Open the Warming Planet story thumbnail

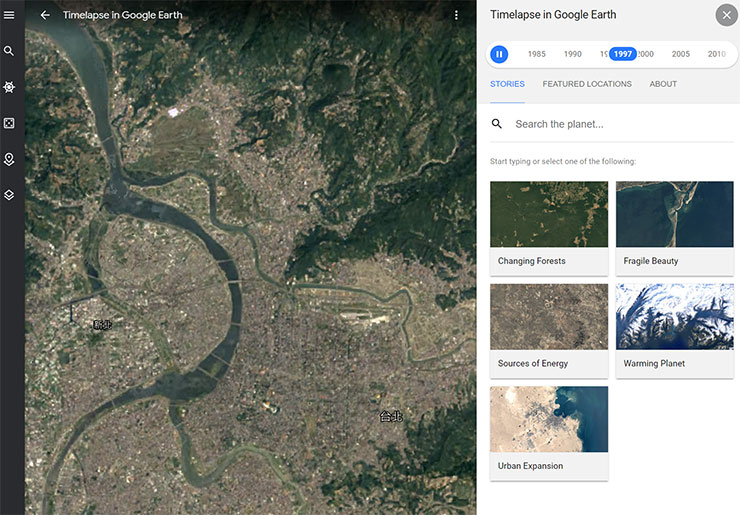(675, 317)
